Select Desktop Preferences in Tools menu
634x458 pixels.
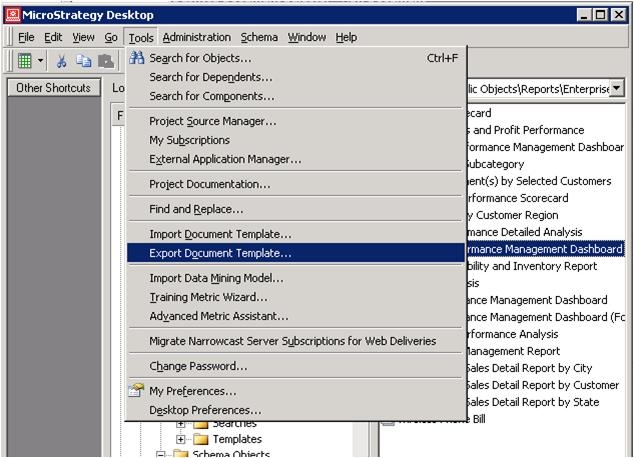pos(205,410)
